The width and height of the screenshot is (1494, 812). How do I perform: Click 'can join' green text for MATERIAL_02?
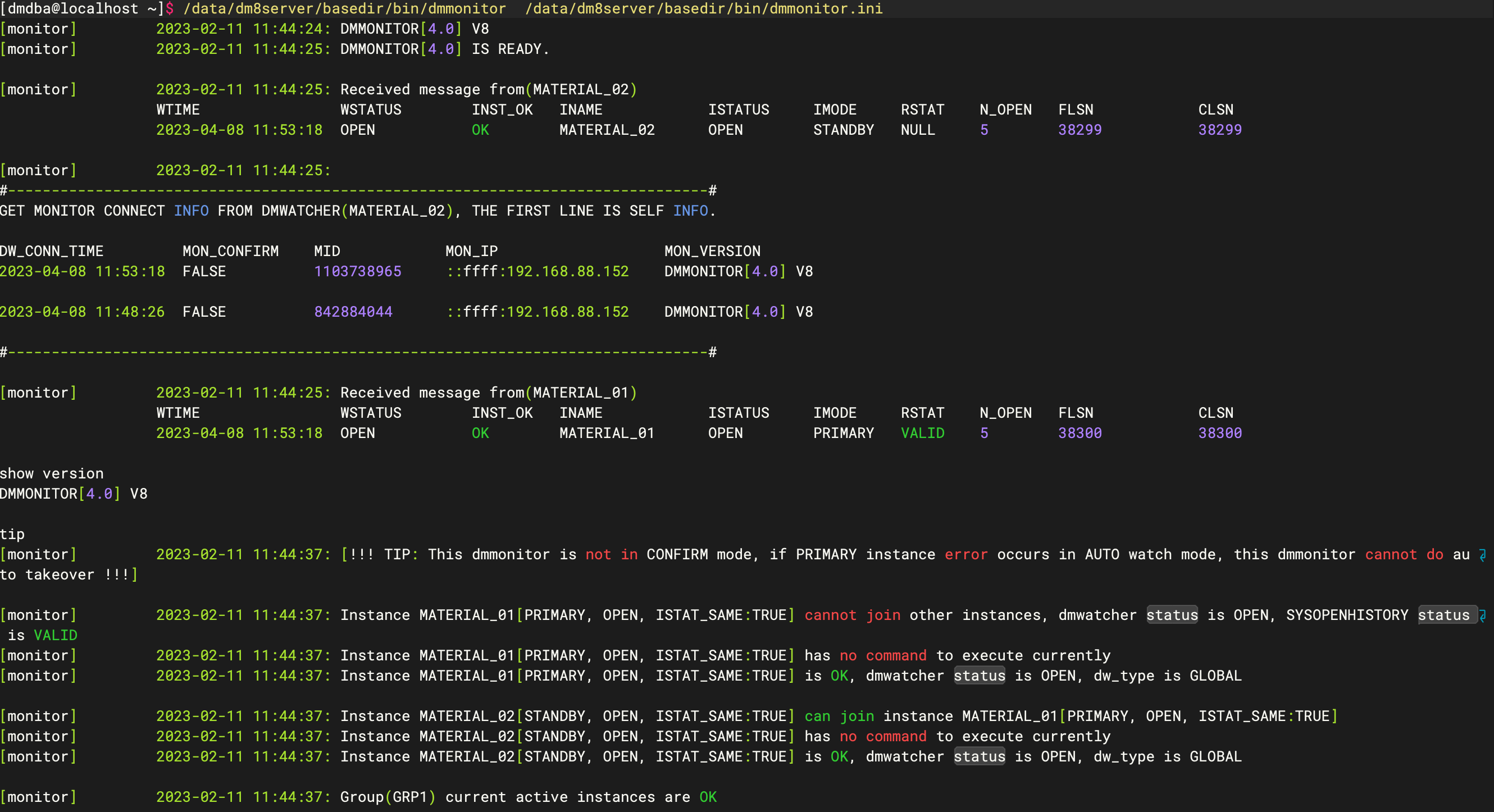[x=839, y=717]
